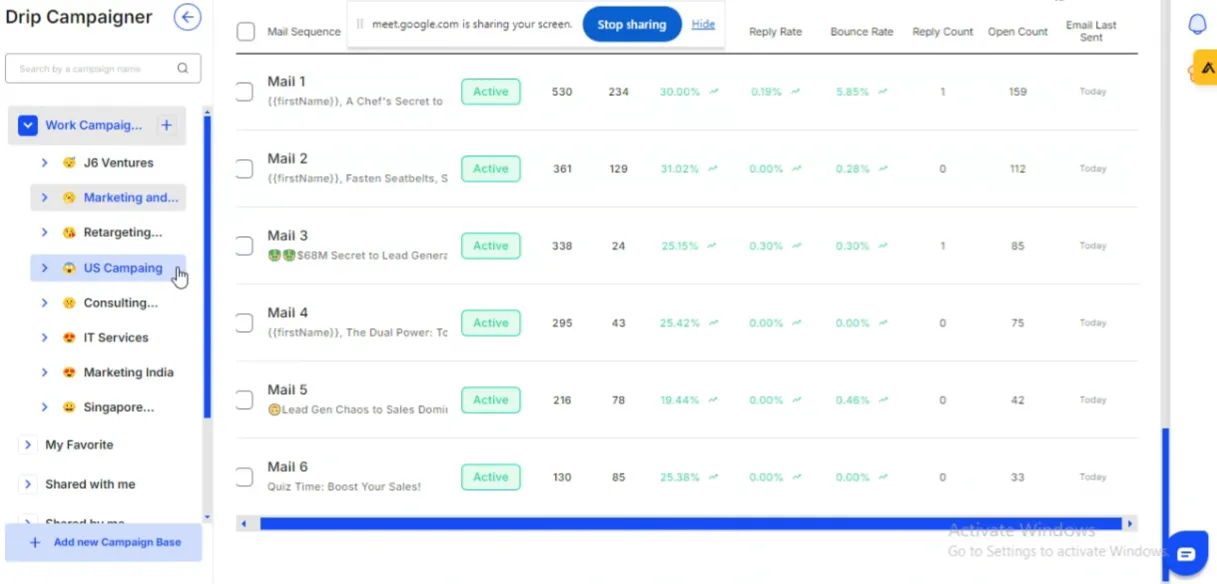Click the Bounce Rate column header
The image size is (1217, 584).
(862, 32)
